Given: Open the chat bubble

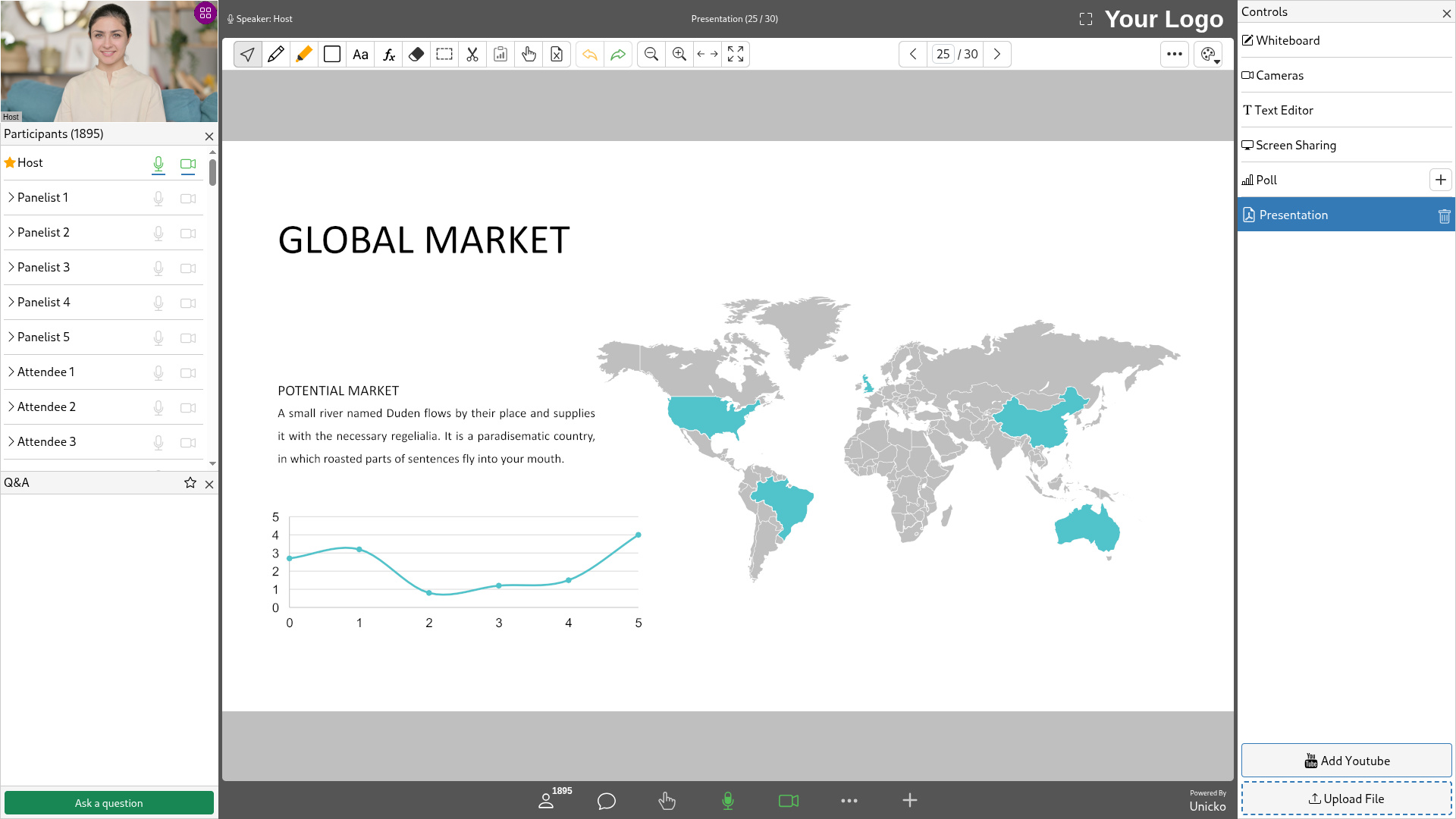Looking at the screenshot, I should click(x=607, y=801).
